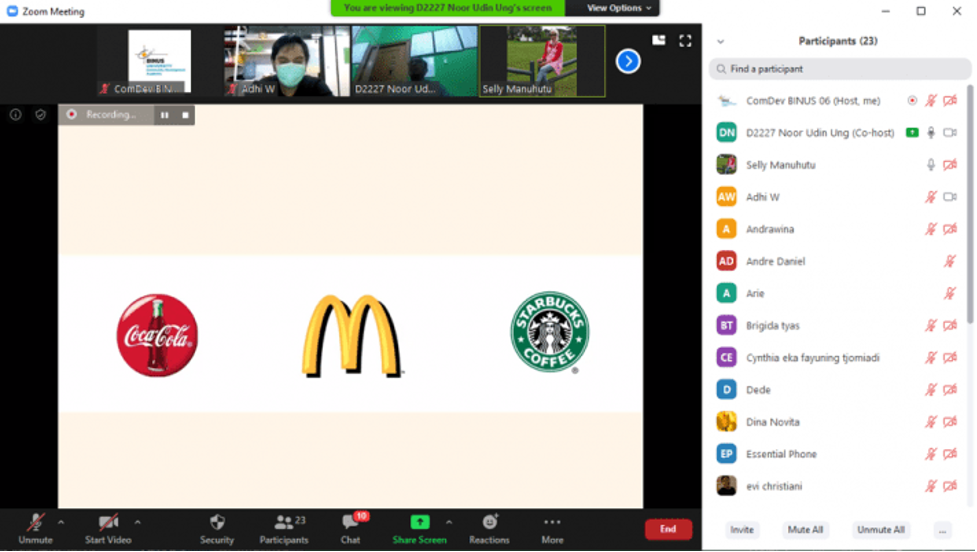Select participant Andrawina in the list
Image resolution: width=977 pixels, height=552 pixels.
click(838, 229)
